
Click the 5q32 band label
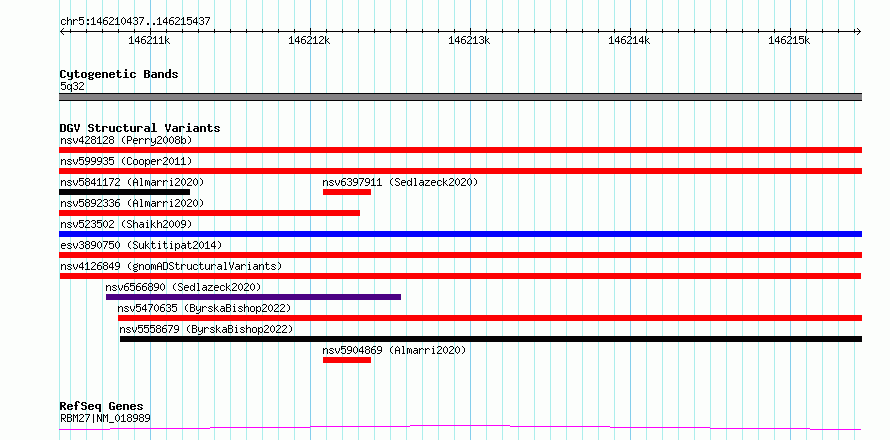72,87
